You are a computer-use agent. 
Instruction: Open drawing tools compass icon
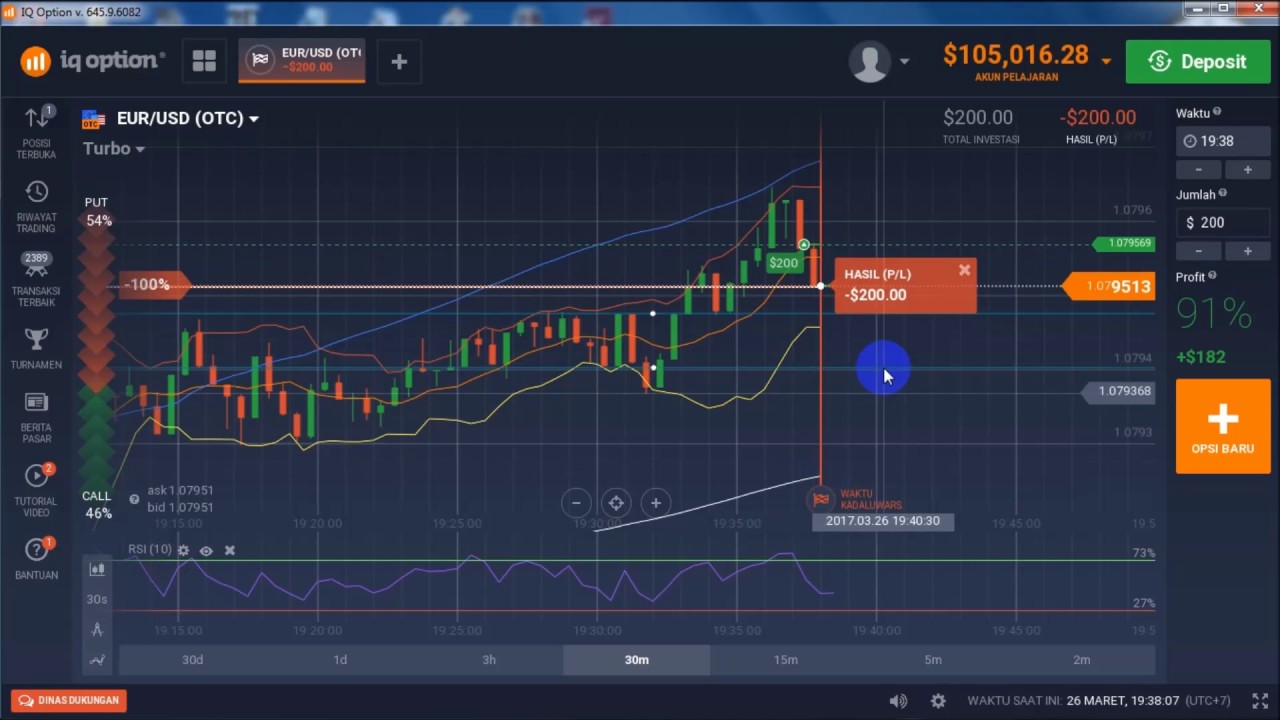97,629
